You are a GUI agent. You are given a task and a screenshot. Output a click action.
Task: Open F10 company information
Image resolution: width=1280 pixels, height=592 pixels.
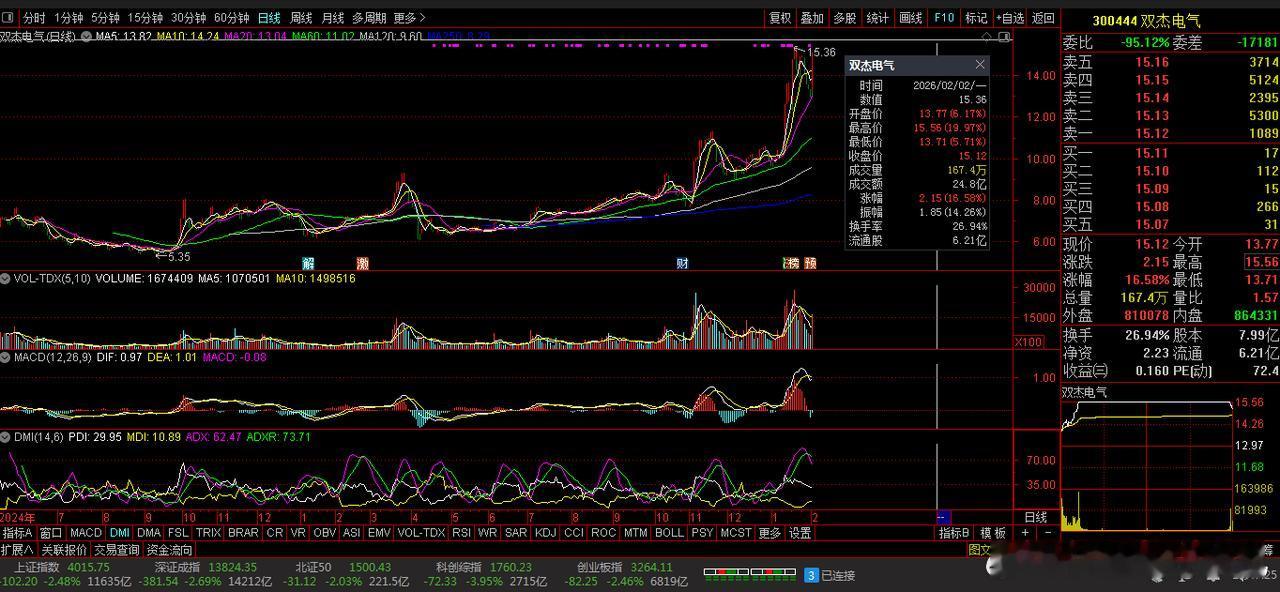point(943,17)
